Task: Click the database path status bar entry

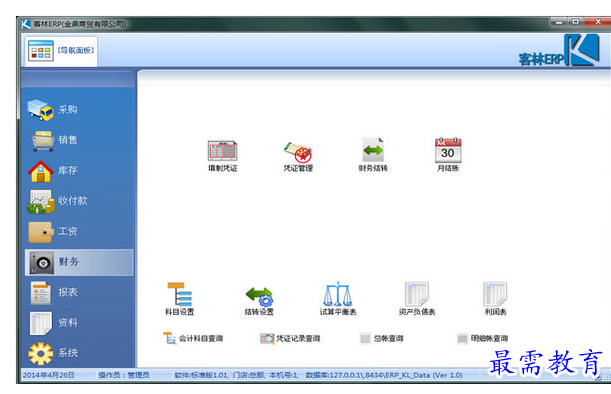Action: [384, 375]
